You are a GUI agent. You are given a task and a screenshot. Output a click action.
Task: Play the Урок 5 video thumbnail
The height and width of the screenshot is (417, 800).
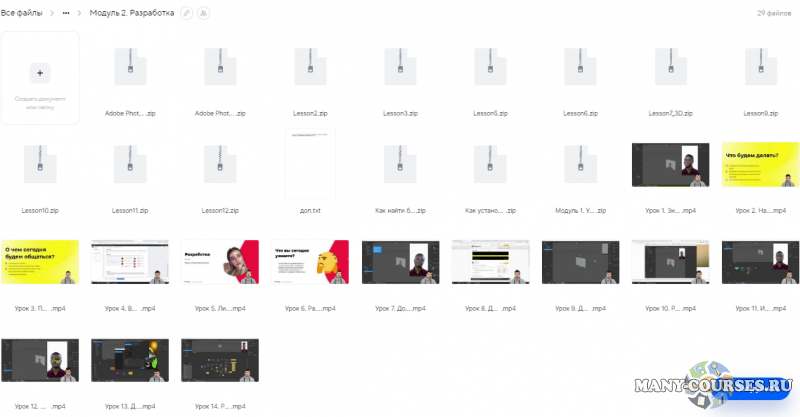(x=220, y=262)
